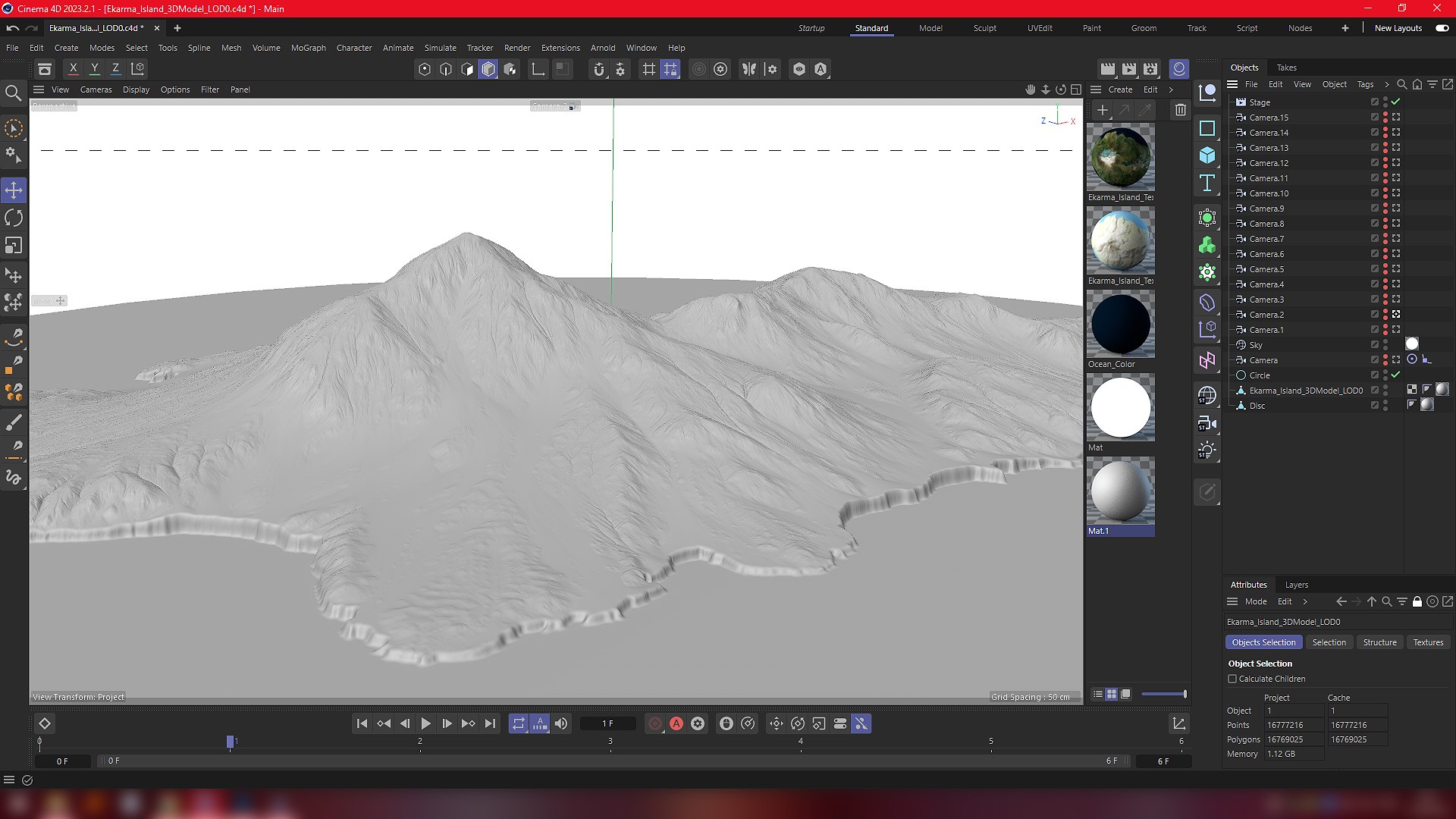This screenshot has height=819, width=1456.
Task: Click the new material plus icon
Action: (1103, 110)
